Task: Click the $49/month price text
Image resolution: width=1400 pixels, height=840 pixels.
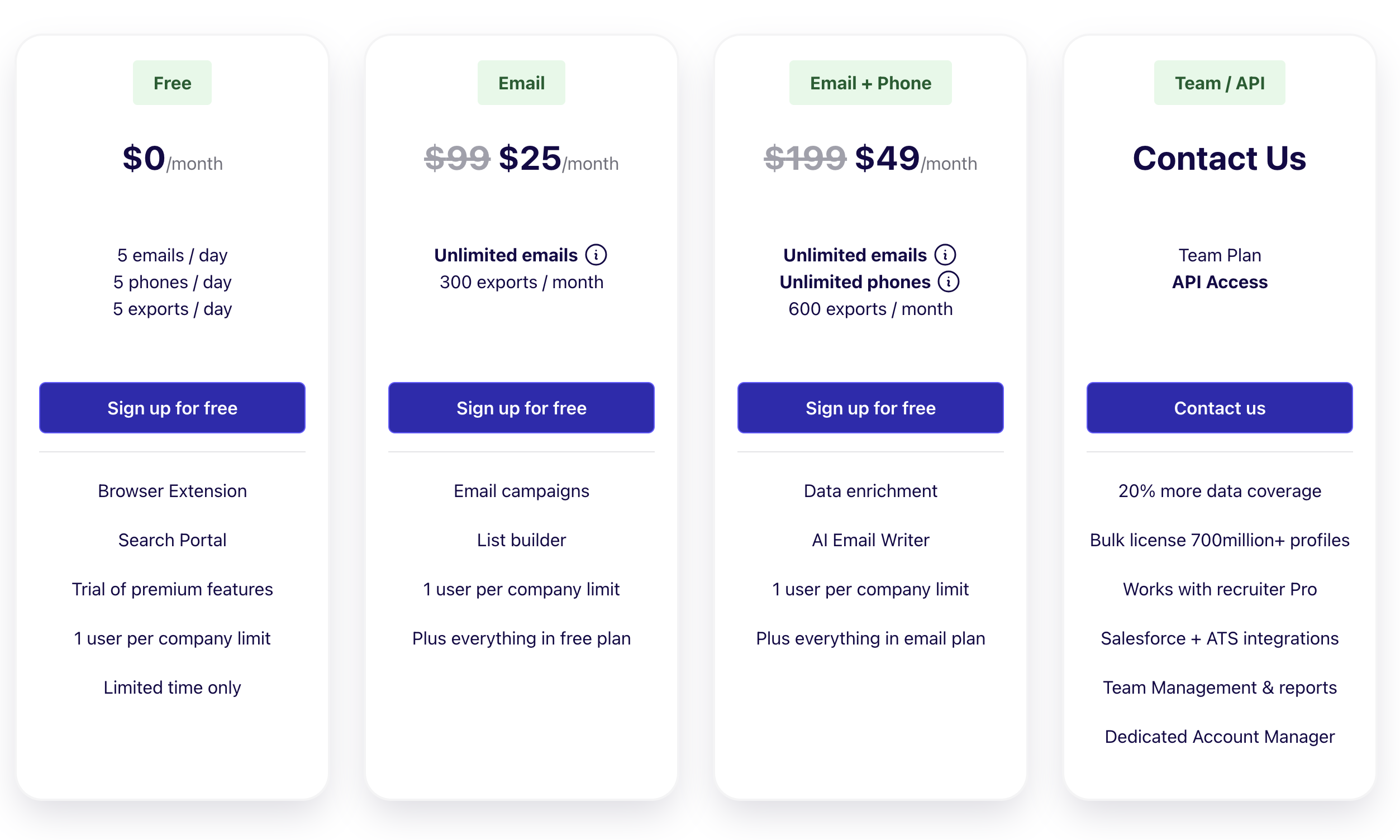Action: (916, 159)
